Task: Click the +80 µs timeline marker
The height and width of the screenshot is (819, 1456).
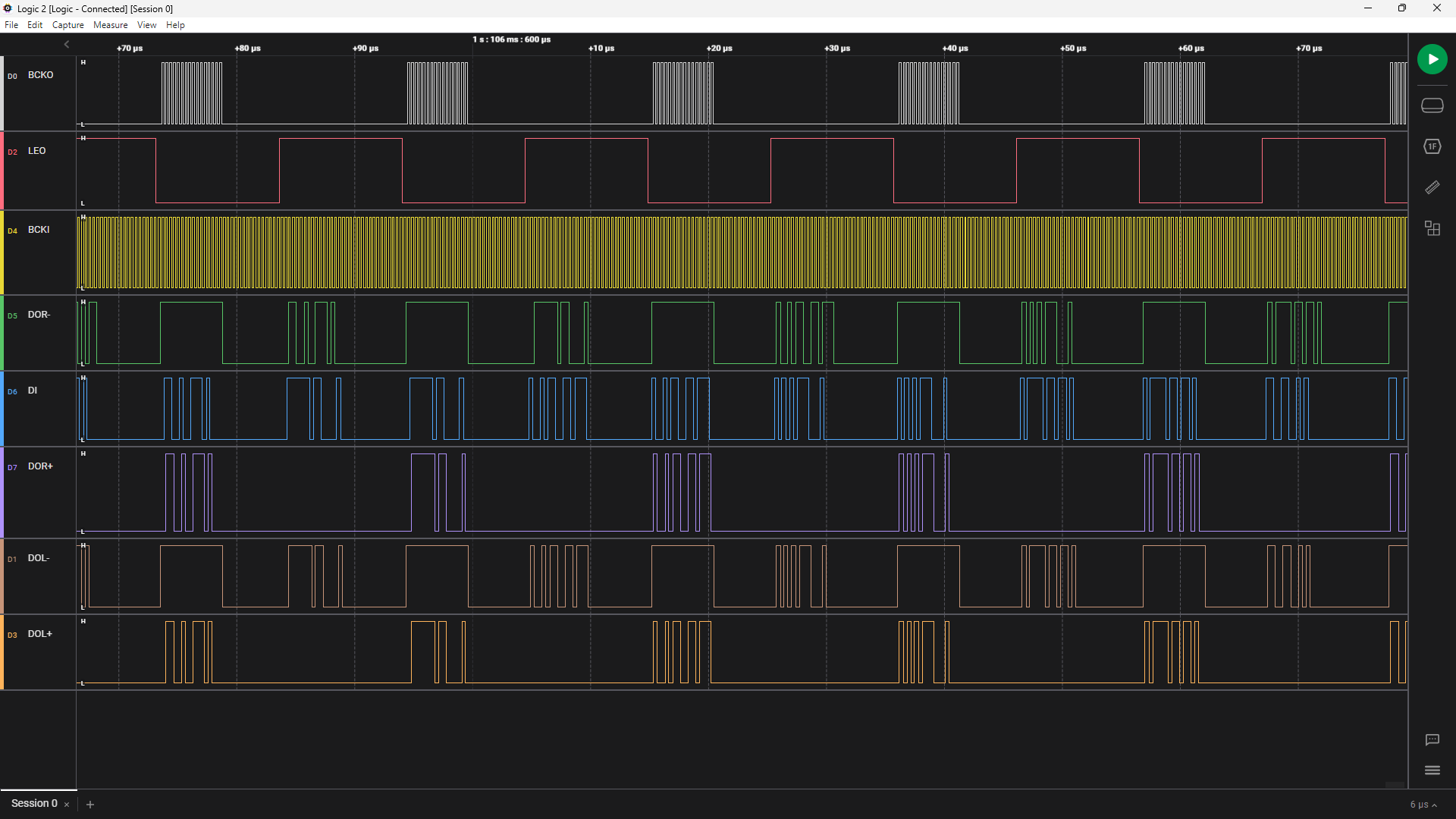Action: 247,48
